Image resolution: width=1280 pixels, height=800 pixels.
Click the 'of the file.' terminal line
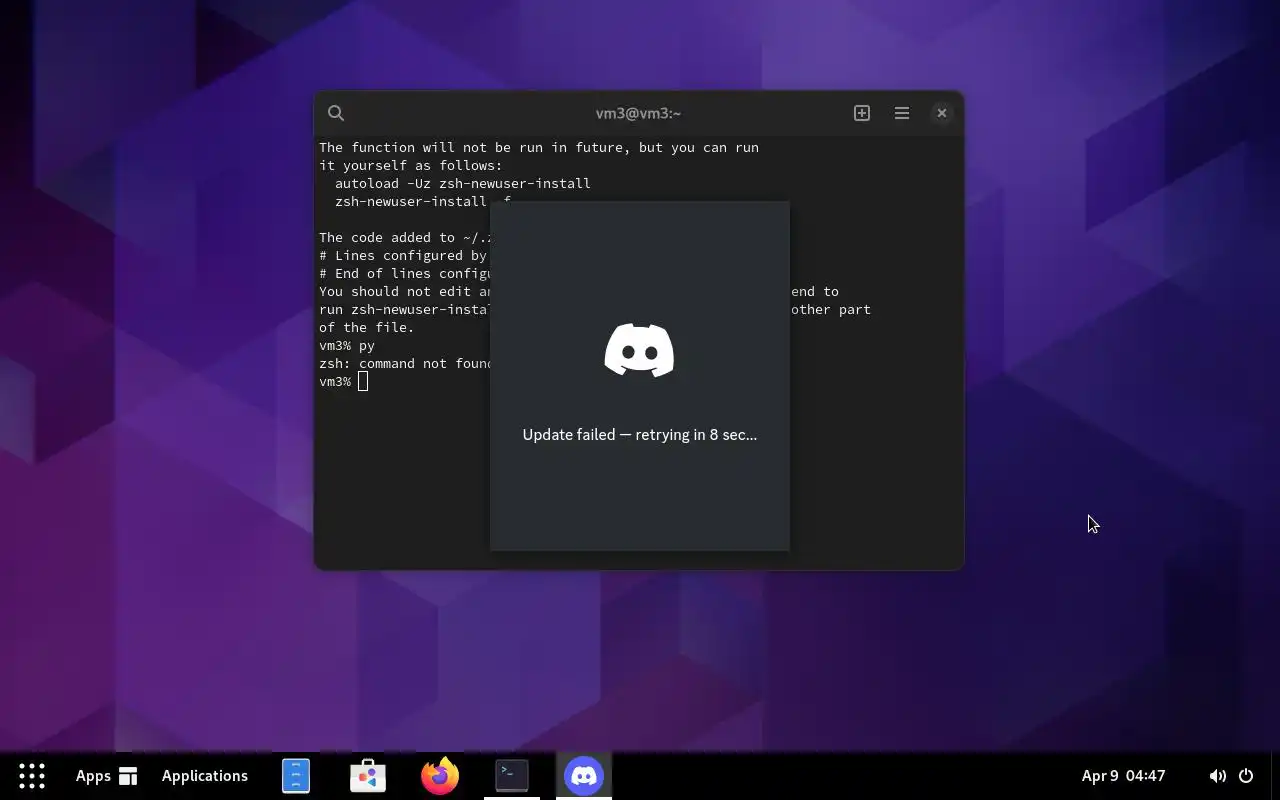coord(367,327)
